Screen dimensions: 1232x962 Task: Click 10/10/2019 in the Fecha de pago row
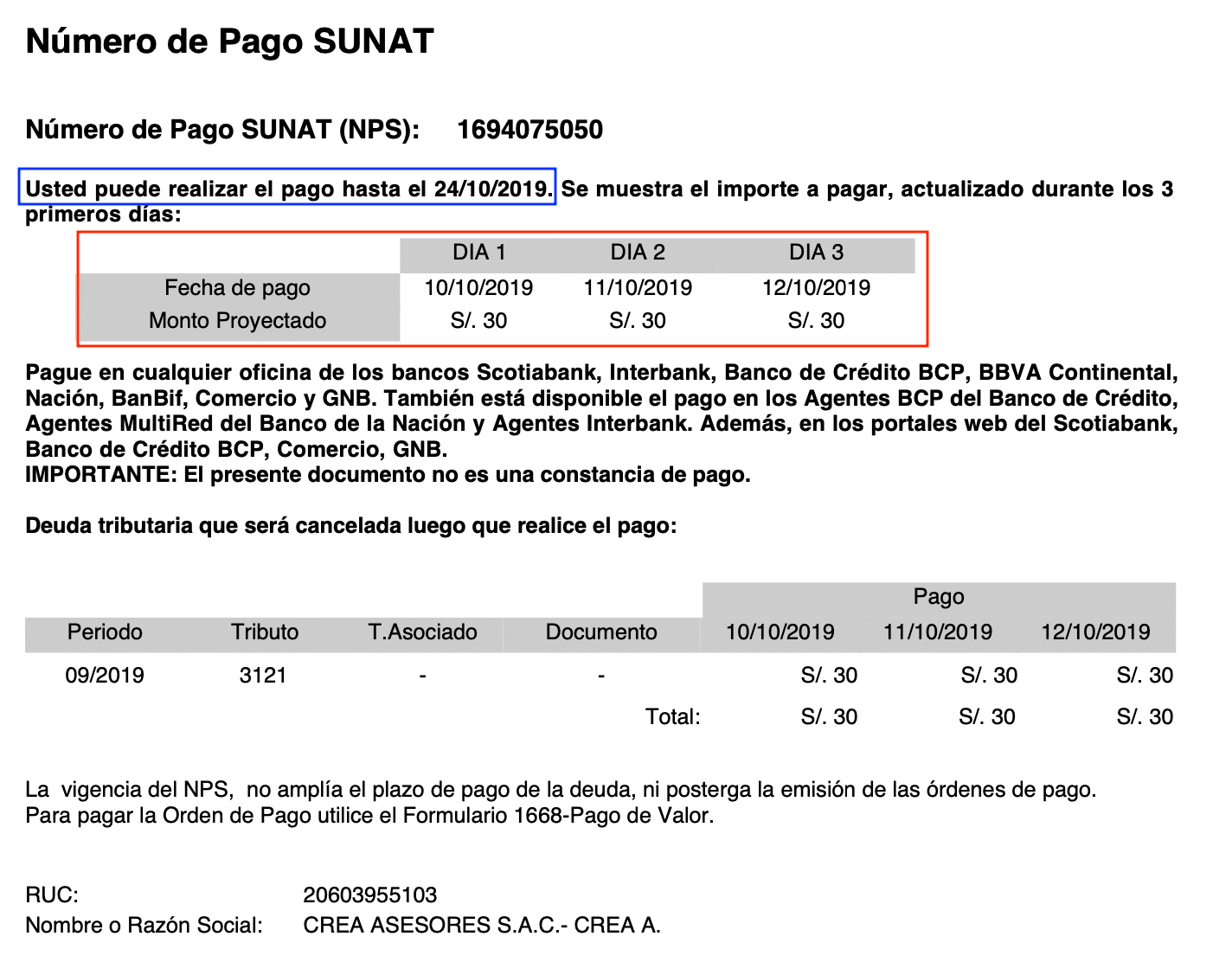click(478, 288)
